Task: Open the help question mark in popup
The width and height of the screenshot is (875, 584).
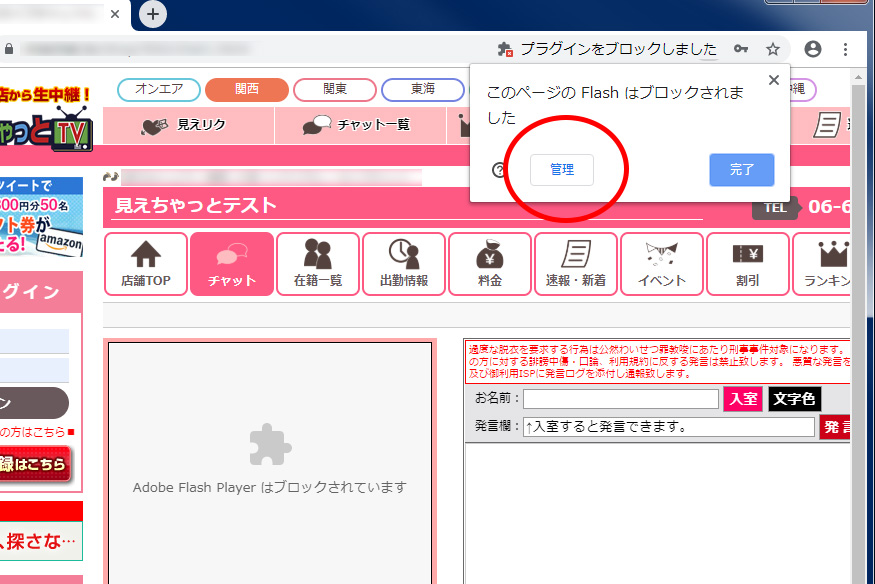Action: 499,170
